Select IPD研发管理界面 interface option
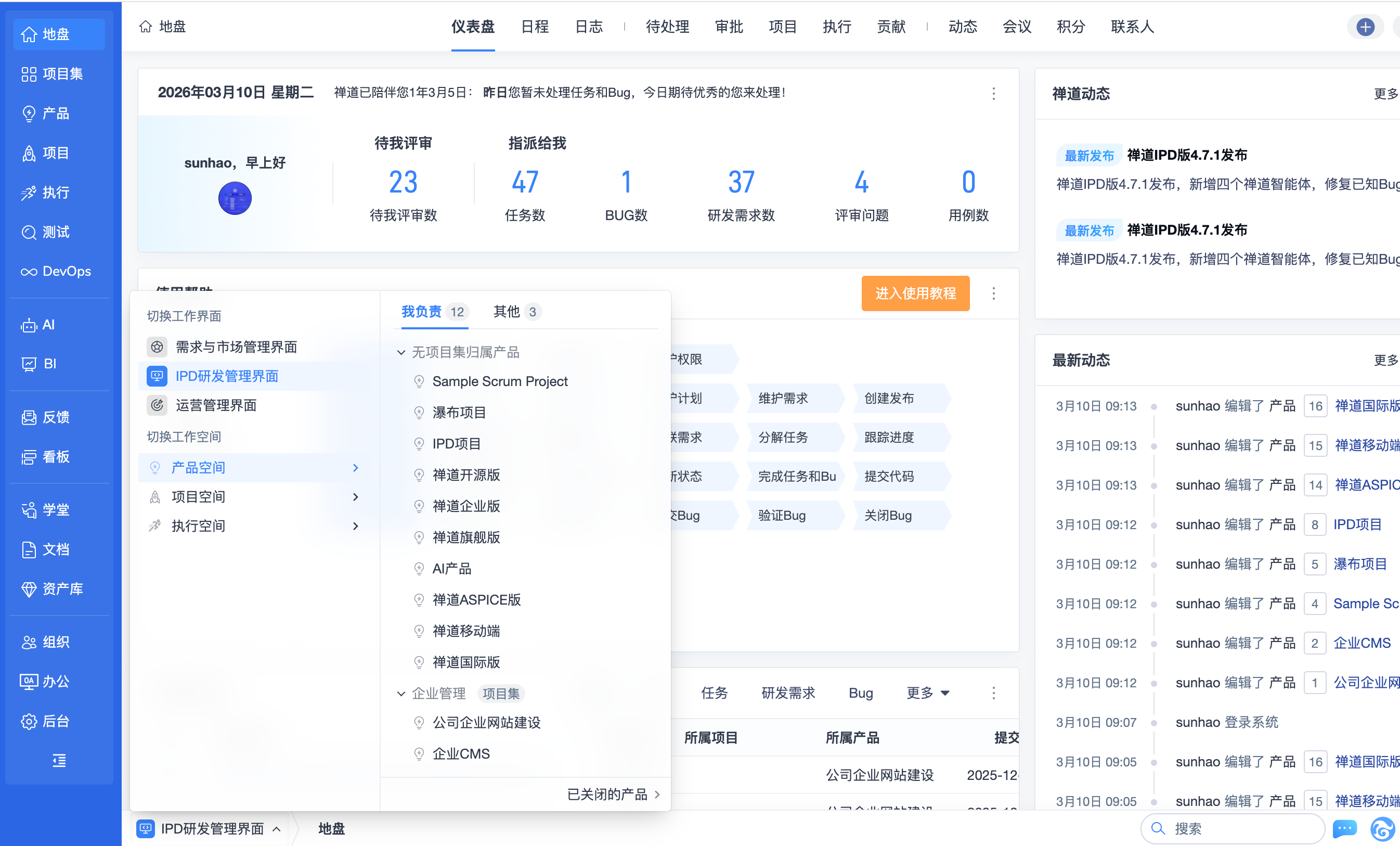The image size is (1400, 846). point(226,376)
